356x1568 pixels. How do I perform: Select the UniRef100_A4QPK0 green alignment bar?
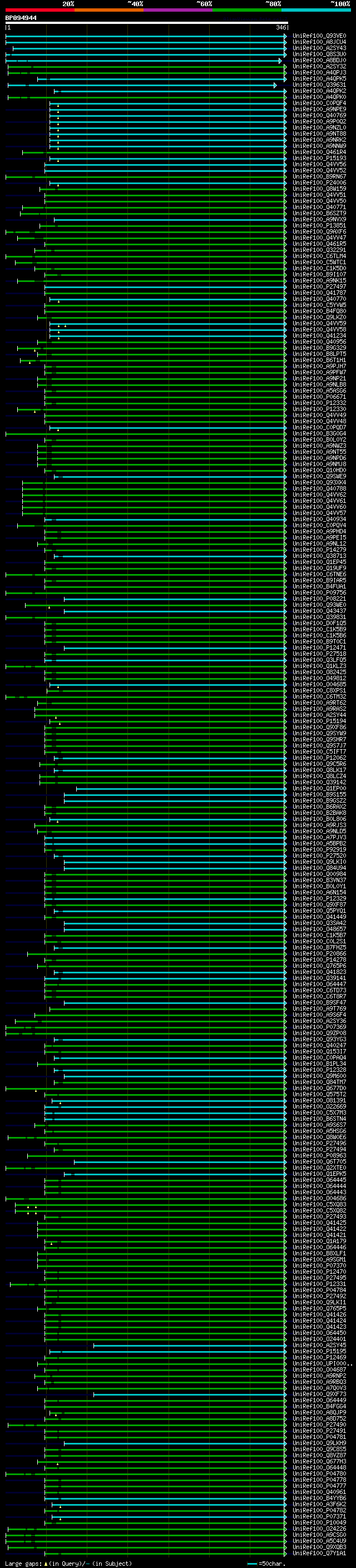147,97
